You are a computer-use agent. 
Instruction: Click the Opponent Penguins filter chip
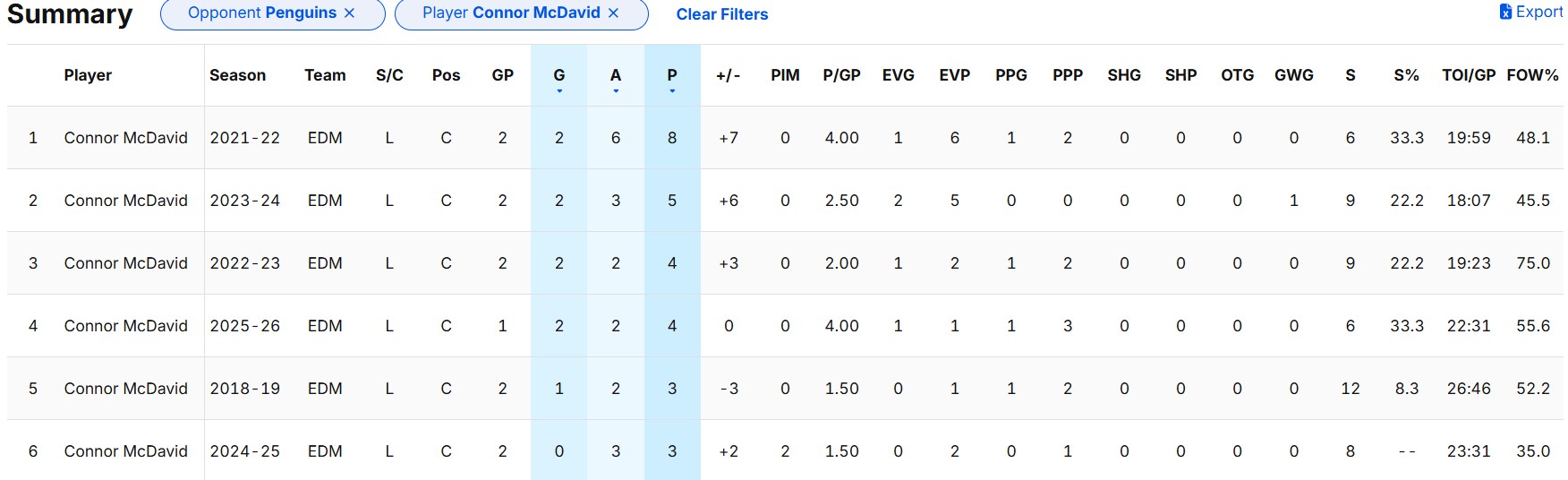[261, 13]
